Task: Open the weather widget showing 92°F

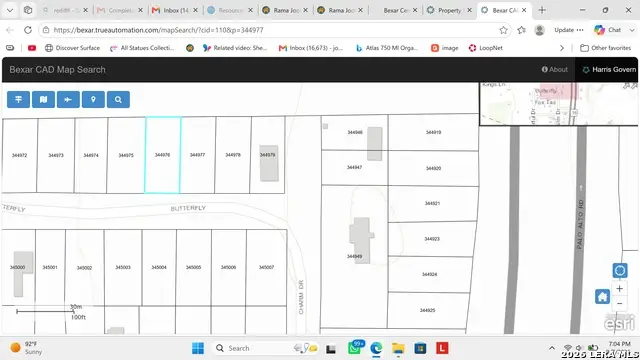Action: coord(26,348)
